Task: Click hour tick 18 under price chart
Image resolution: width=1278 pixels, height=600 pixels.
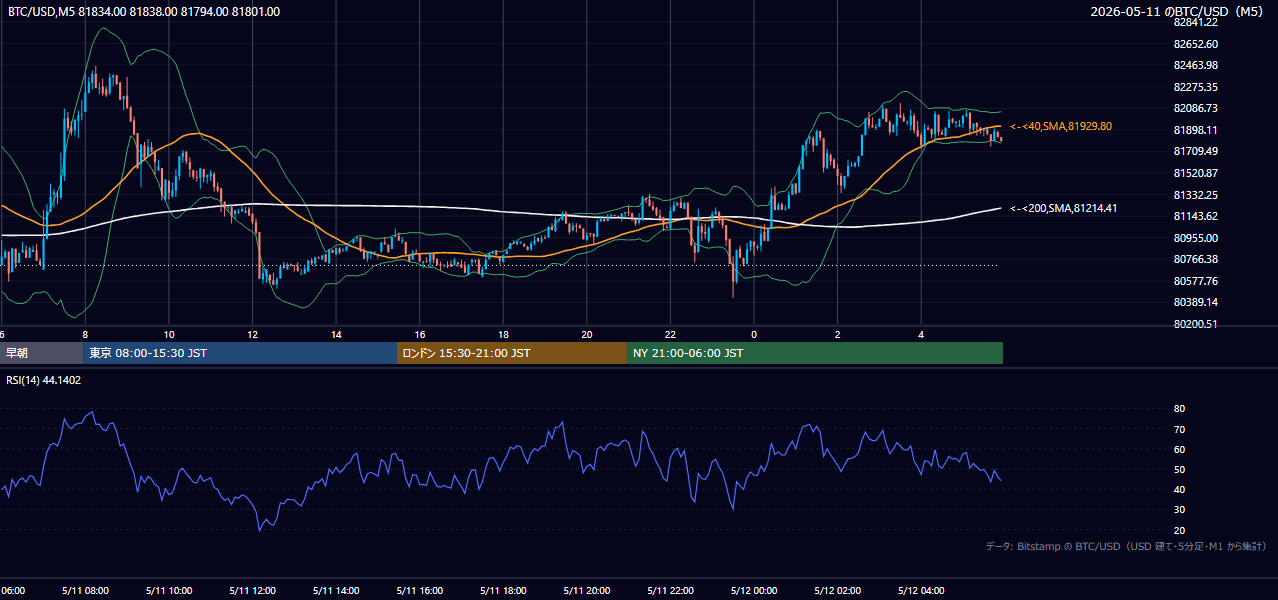Action: (x=503, y=335)
